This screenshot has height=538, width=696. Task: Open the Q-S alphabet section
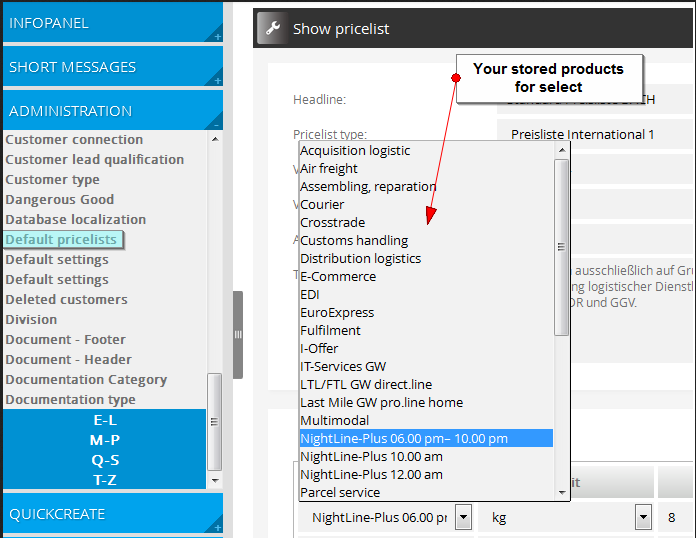(104, 461)
